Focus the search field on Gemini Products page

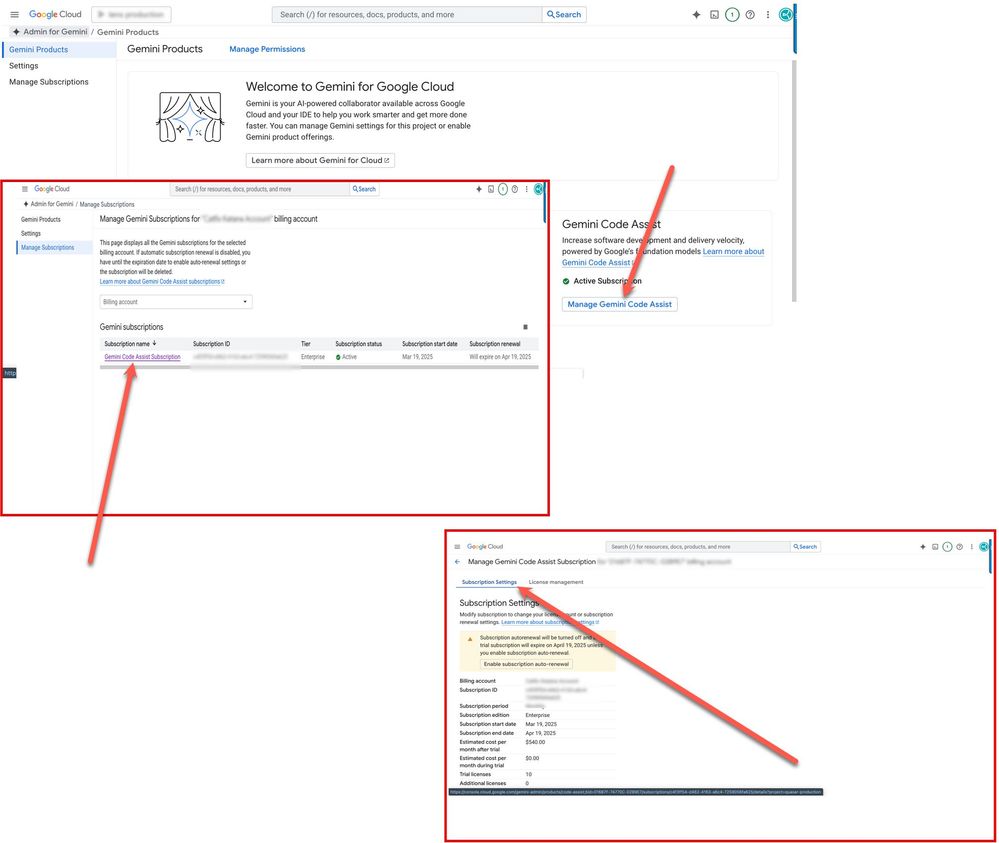407,15
